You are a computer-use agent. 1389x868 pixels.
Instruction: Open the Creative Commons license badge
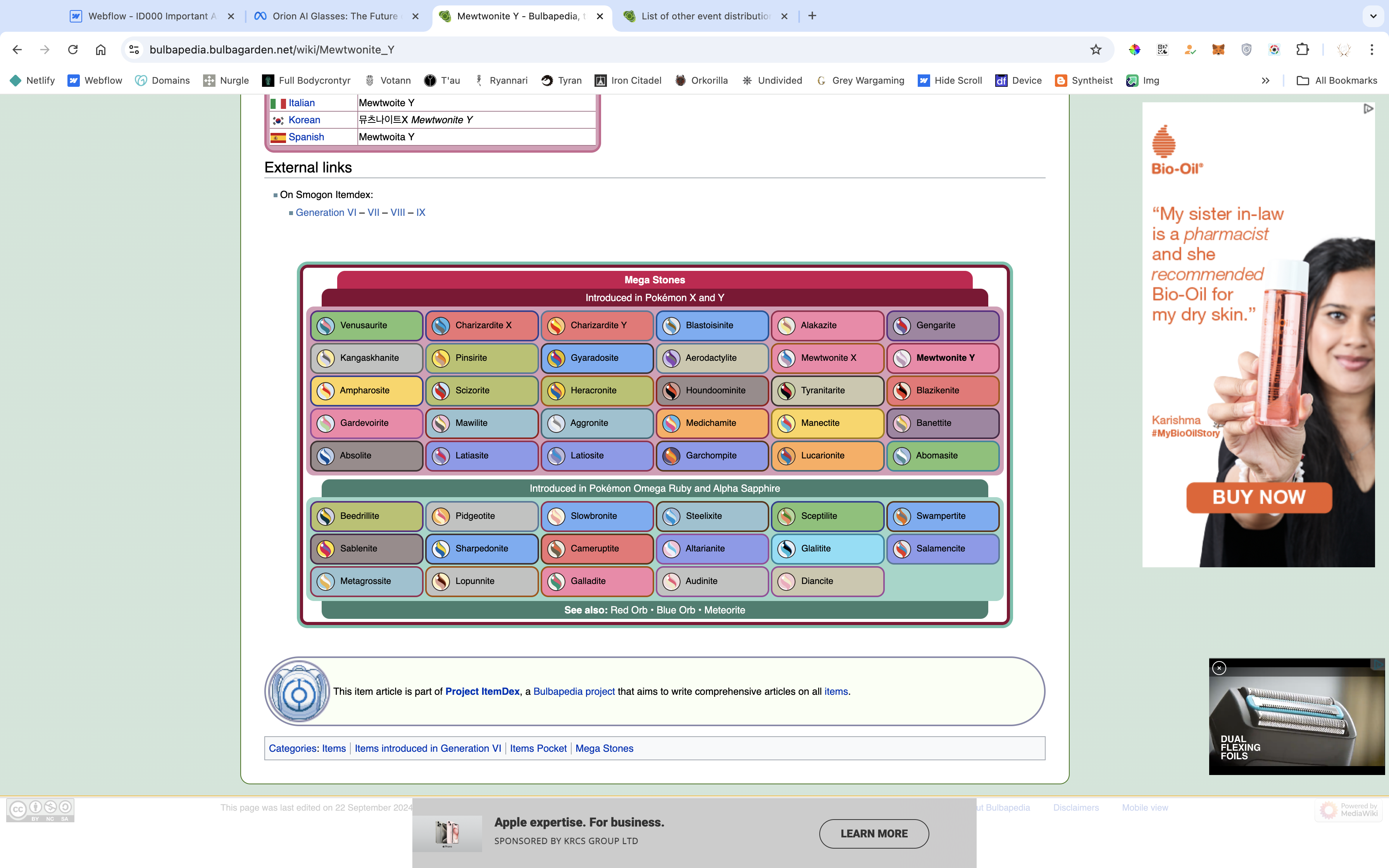coord(40,810)
